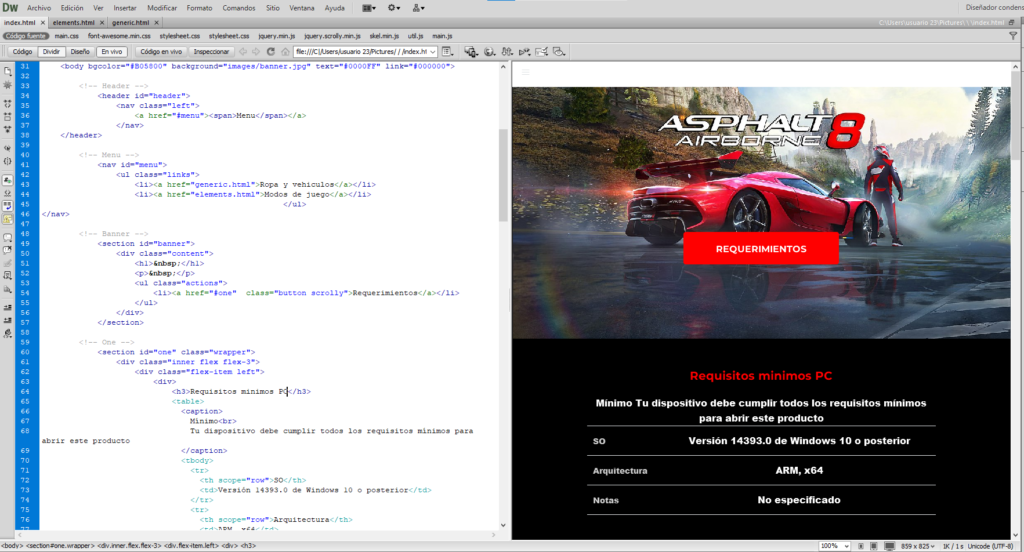
Task: Open the Multiscreen preview options
Action: click(x=470, y=52)
